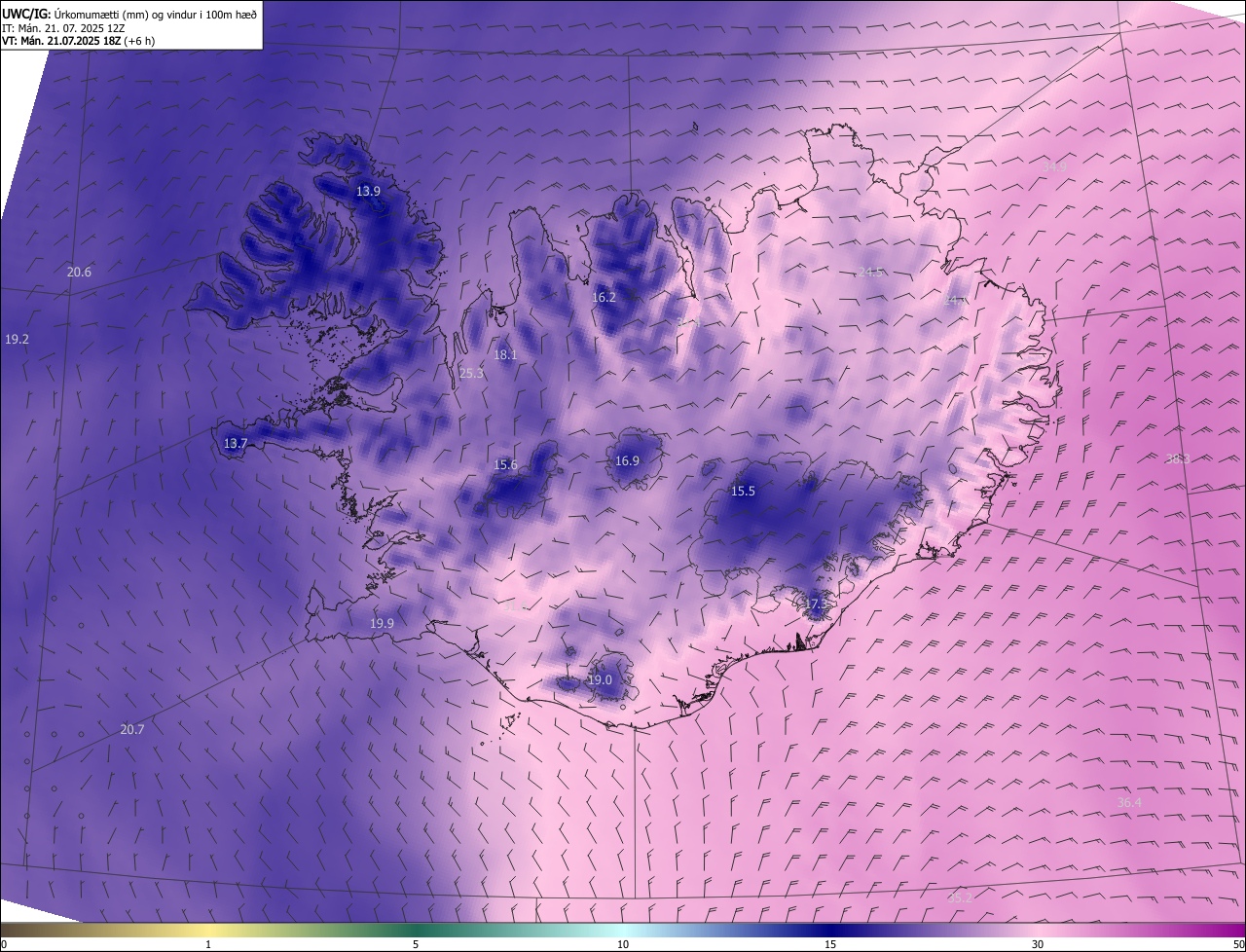Click the 13.7 value label
Image resolution: width=1246 pixels, height=952 pixels.
(236, 444)
